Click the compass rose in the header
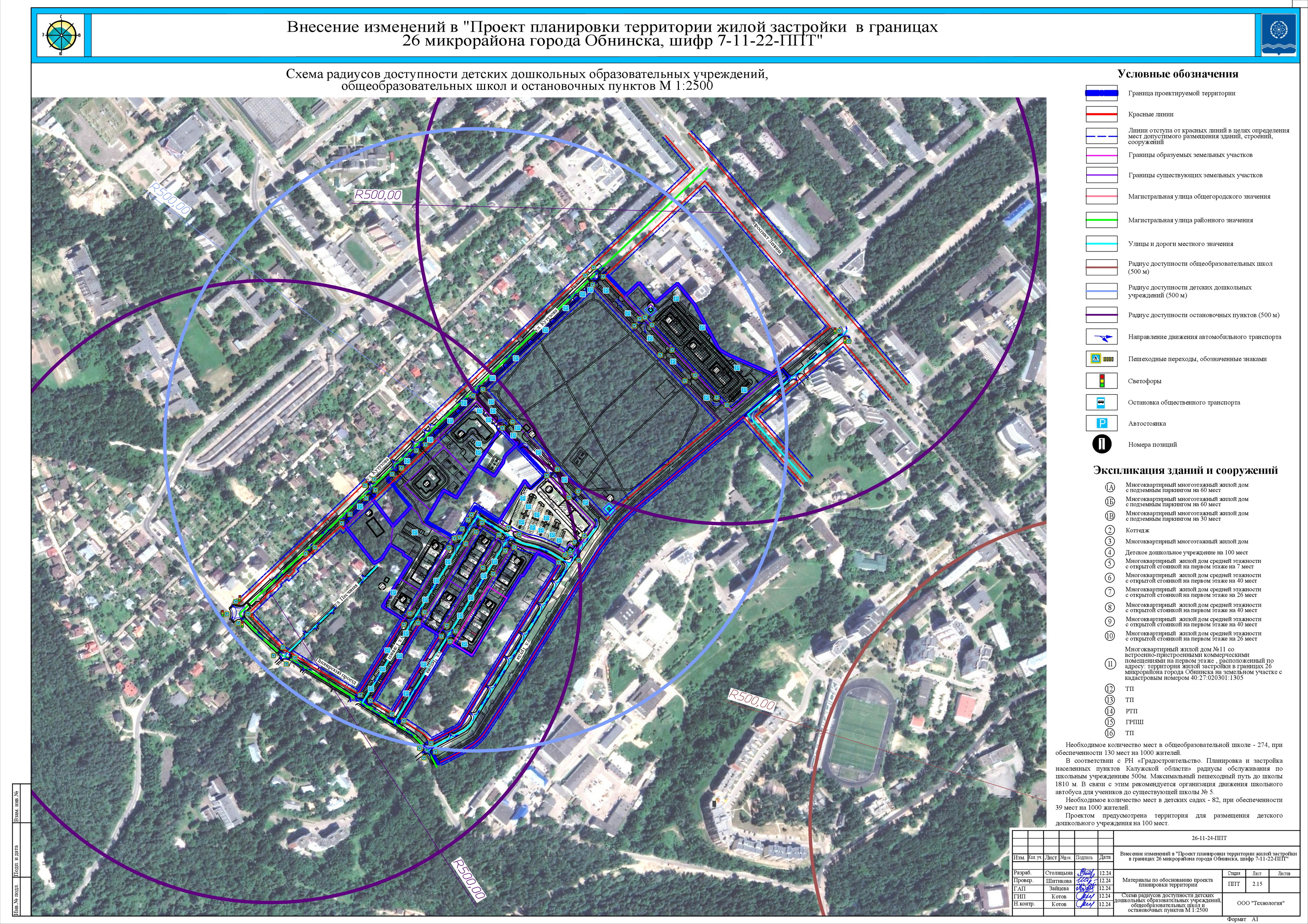Viewport: 1308px width, 924px height. (x=62, y=35)
